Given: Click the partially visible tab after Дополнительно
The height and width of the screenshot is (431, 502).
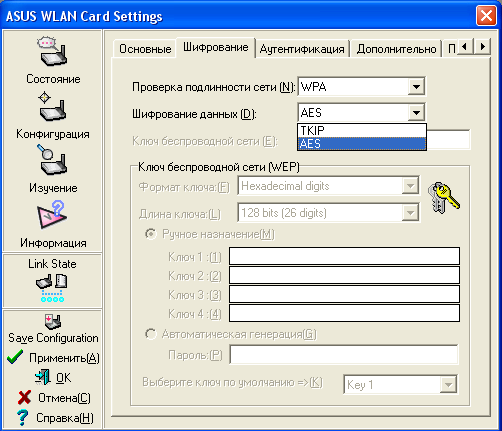Looking at the screenshot, I should [452, 49].
